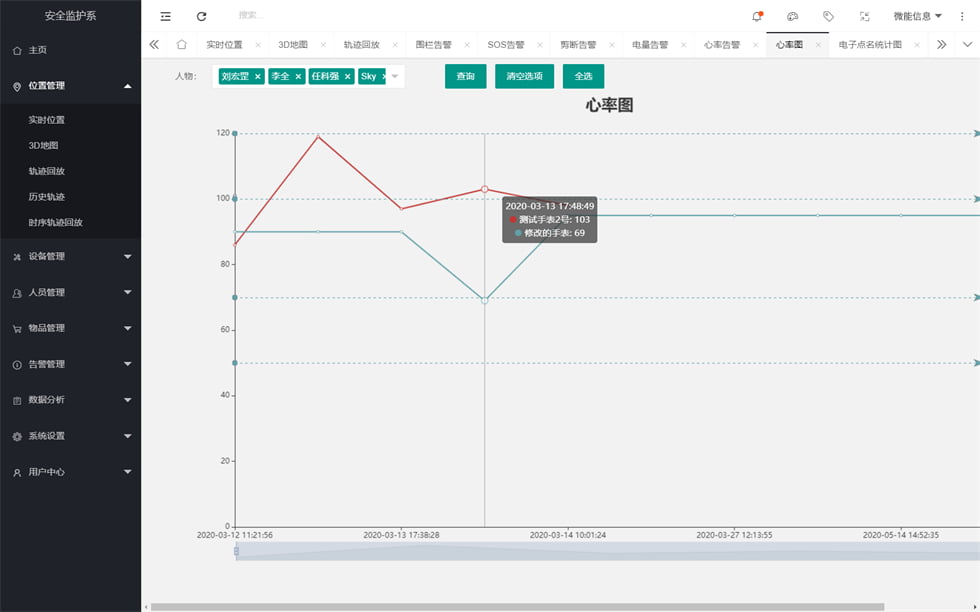Open the notification bell
This screenshot has width=980, height=612.
(757, 16)
